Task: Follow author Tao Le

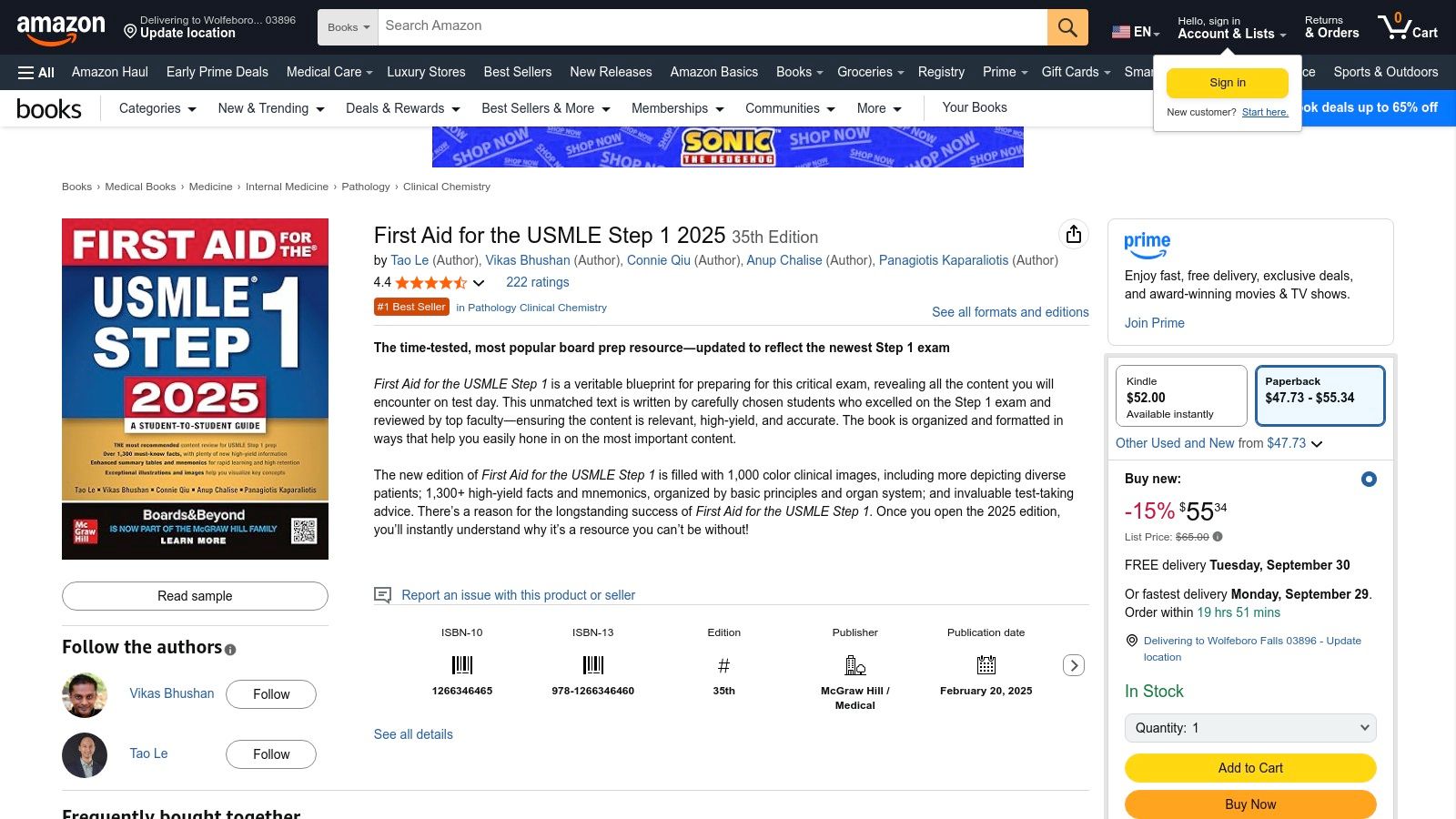Action: click(x=271, y=754)
